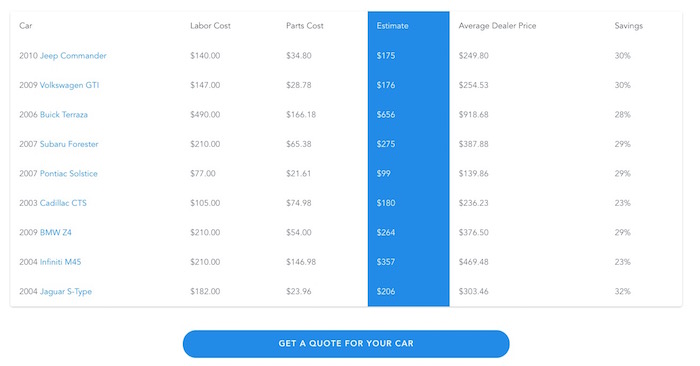Click the 32% savings value
Image resolution: width=700 pixels, height=366 pixels.
click(622, 291)
